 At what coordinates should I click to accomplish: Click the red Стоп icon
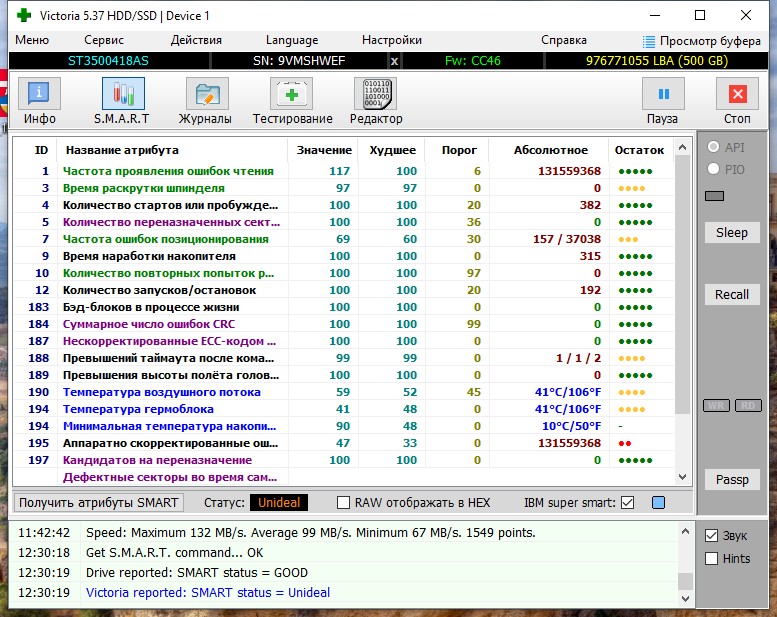click(737, 93)
